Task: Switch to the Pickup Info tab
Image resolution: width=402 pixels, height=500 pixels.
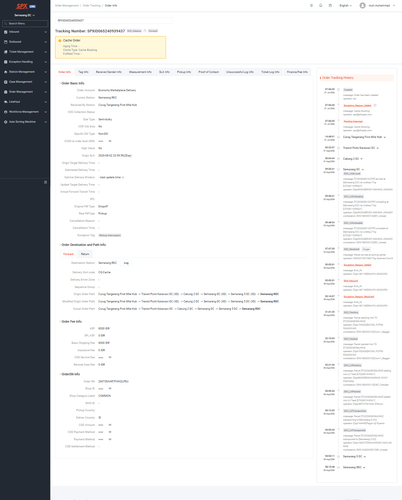Action: pos(184,72)
